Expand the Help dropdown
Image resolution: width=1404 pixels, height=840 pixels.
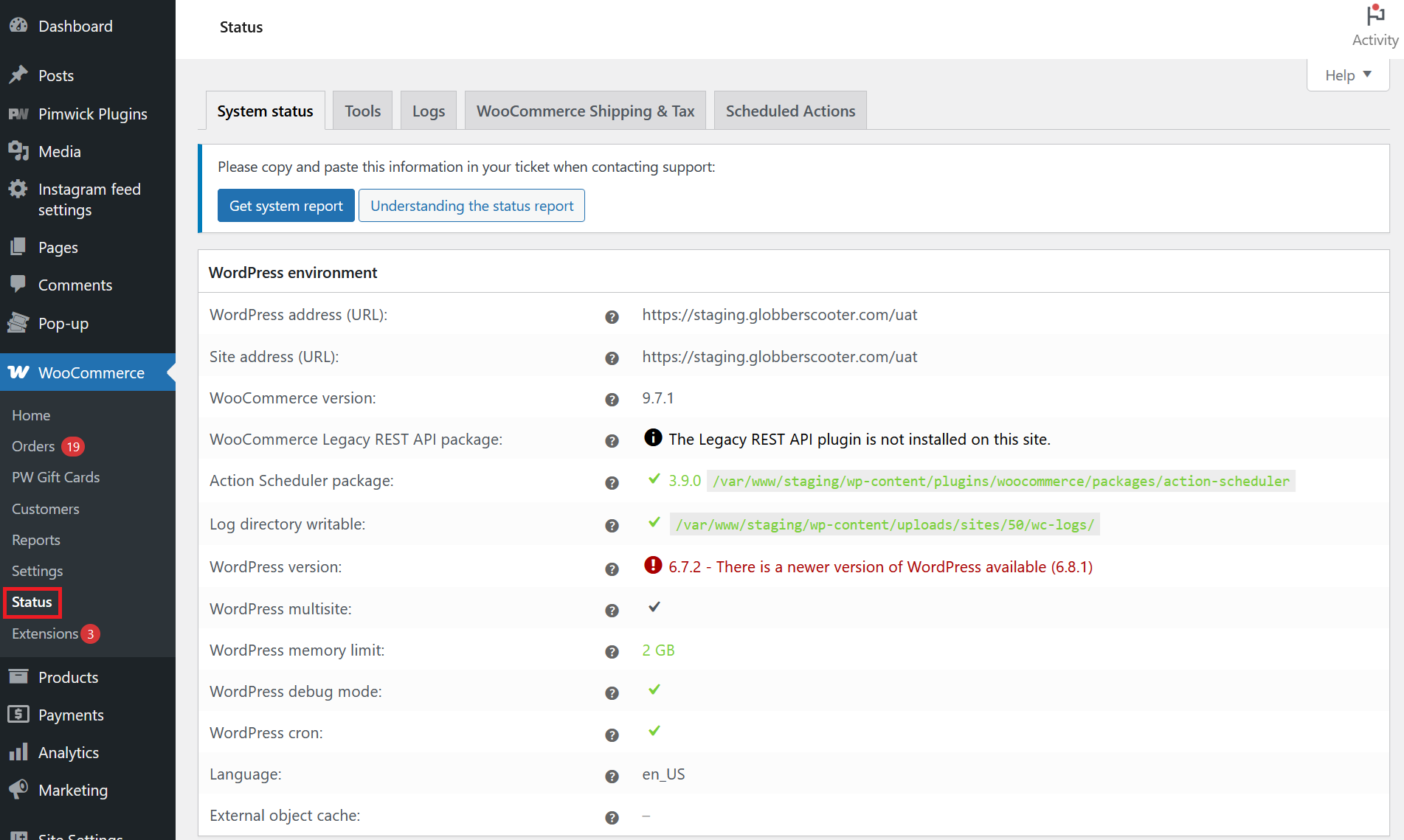(1348, 75)
